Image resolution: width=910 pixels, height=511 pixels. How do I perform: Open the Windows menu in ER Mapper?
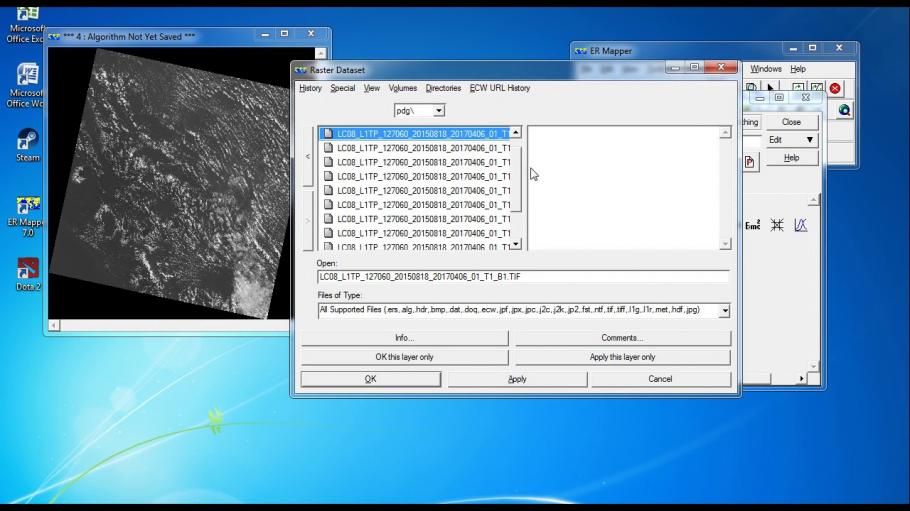pyautogui.click(x=765, y=69)
